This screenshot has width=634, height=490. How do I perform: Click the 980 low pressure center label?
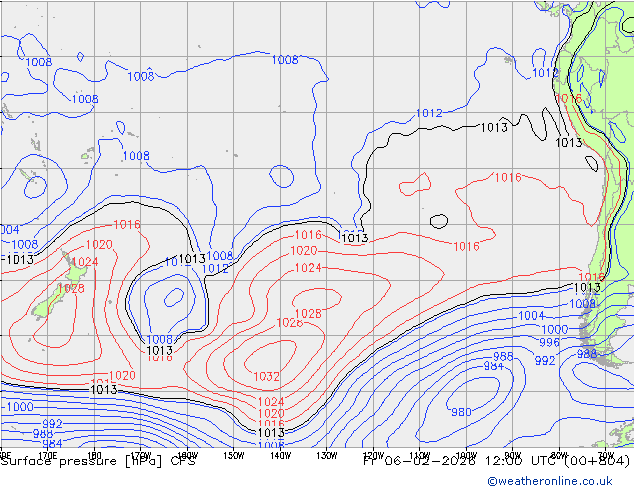click(x=461, y=412)
